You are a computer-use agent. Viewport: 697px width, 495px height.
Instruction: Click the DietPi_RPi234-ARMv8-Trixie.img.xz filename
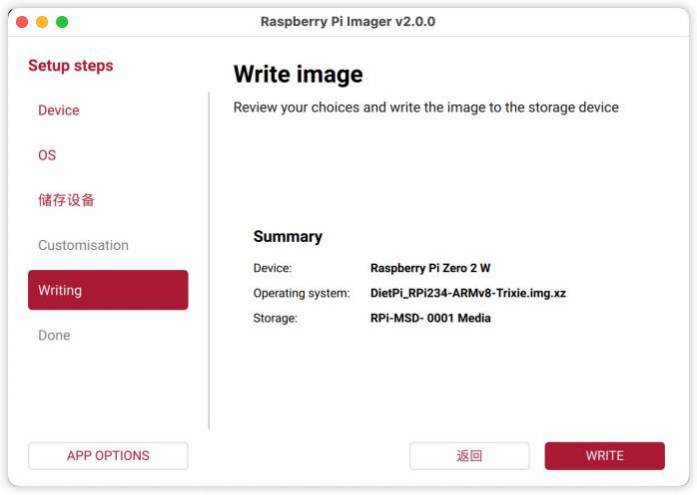(468, 293)
